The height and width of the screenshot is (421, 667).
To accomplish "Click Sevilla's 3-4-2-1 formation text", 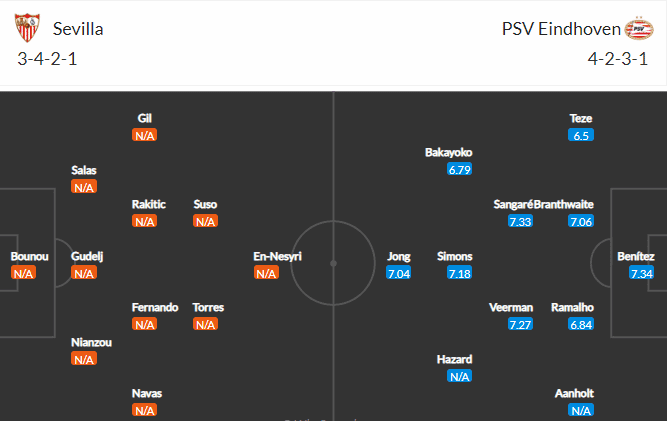I will tap(47, 59).
